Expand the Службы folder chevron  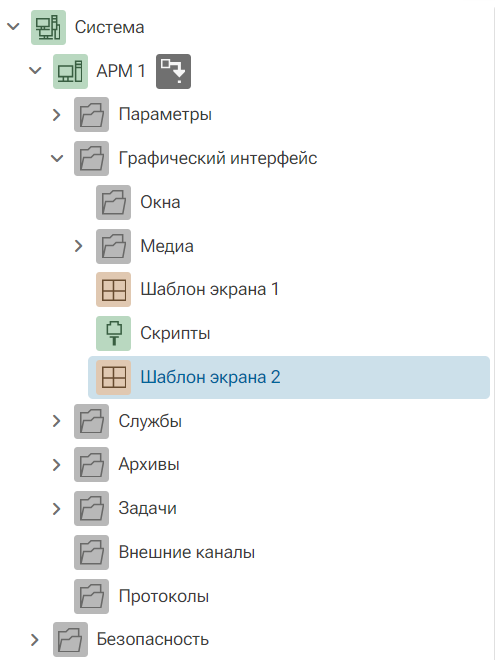coord(56,421)
